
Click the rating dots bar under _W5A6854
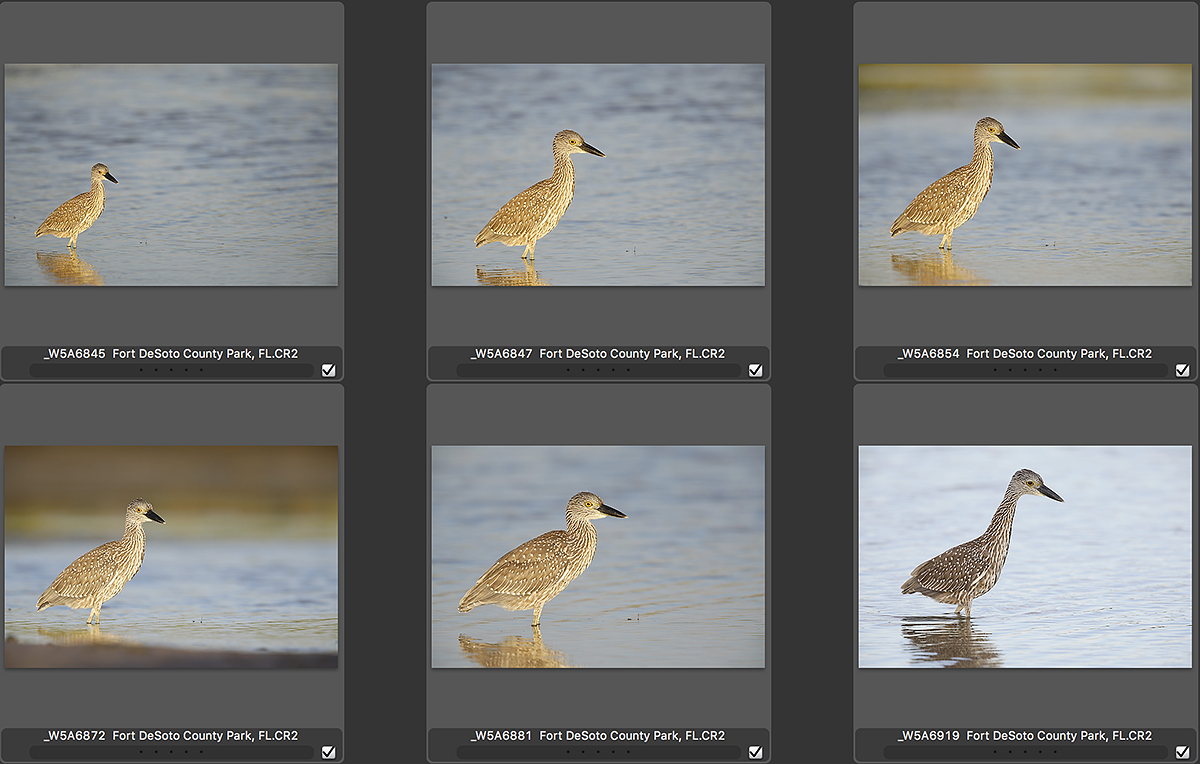(1025, 370)
